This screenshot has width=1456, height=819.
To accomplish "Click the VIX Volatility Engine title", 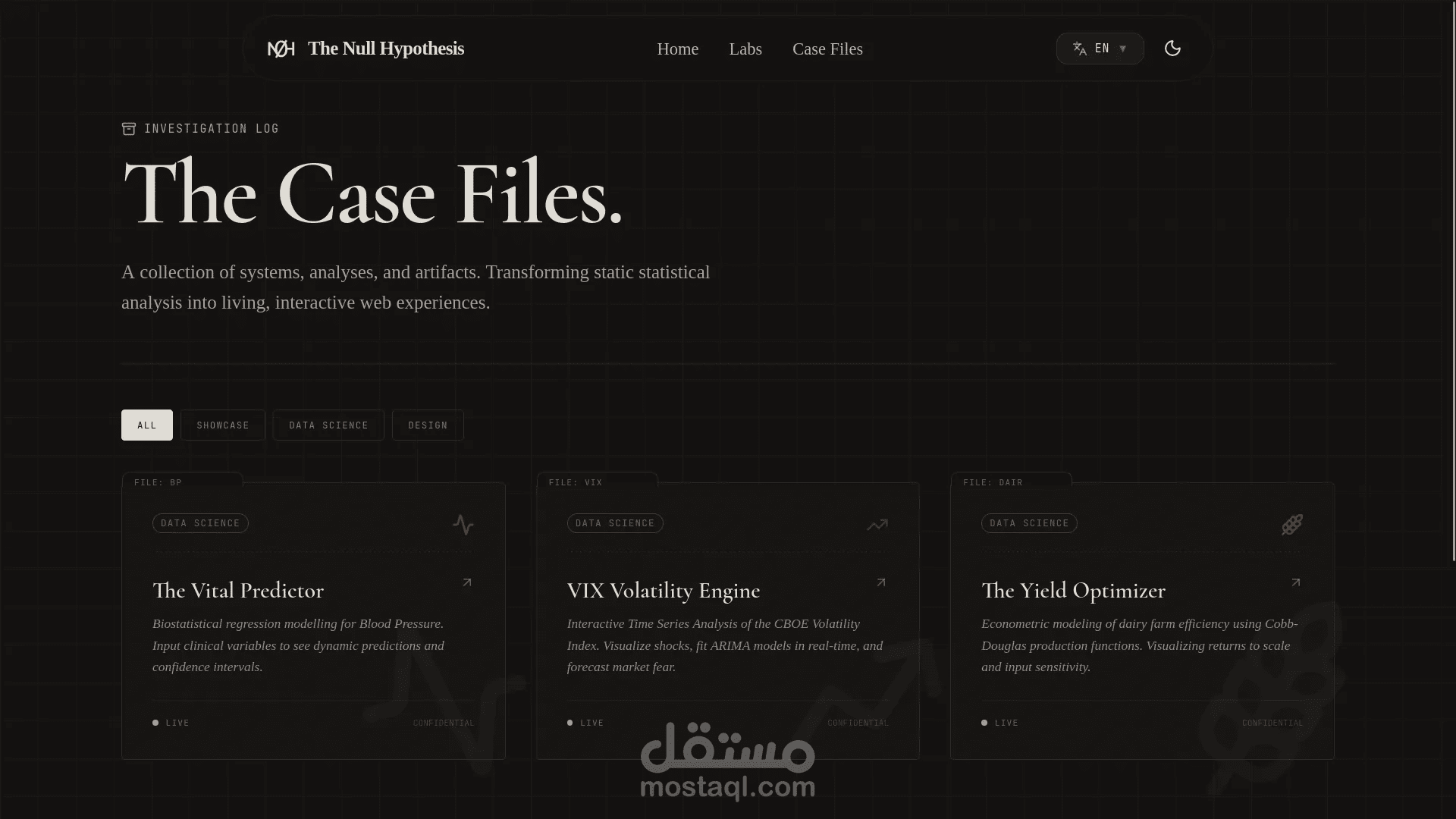I will 663,591.
